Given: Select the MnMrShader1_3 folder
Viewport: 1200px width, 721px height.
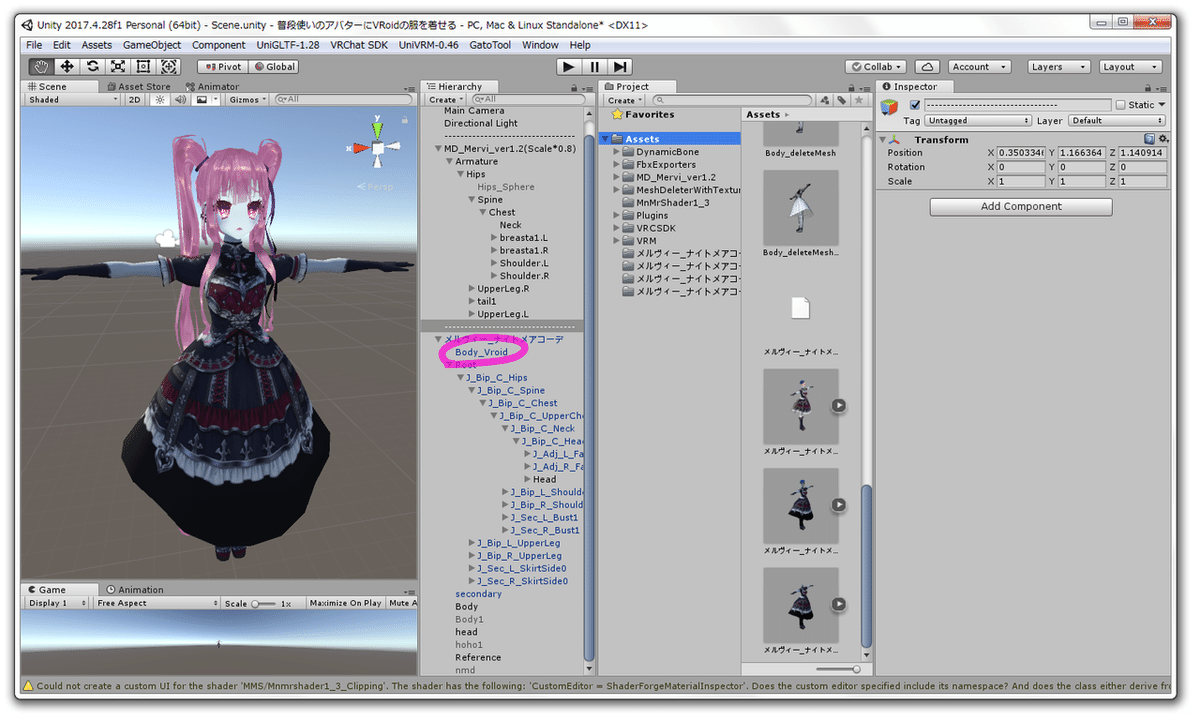Looking at the screenshot, I should click(672, 203).
